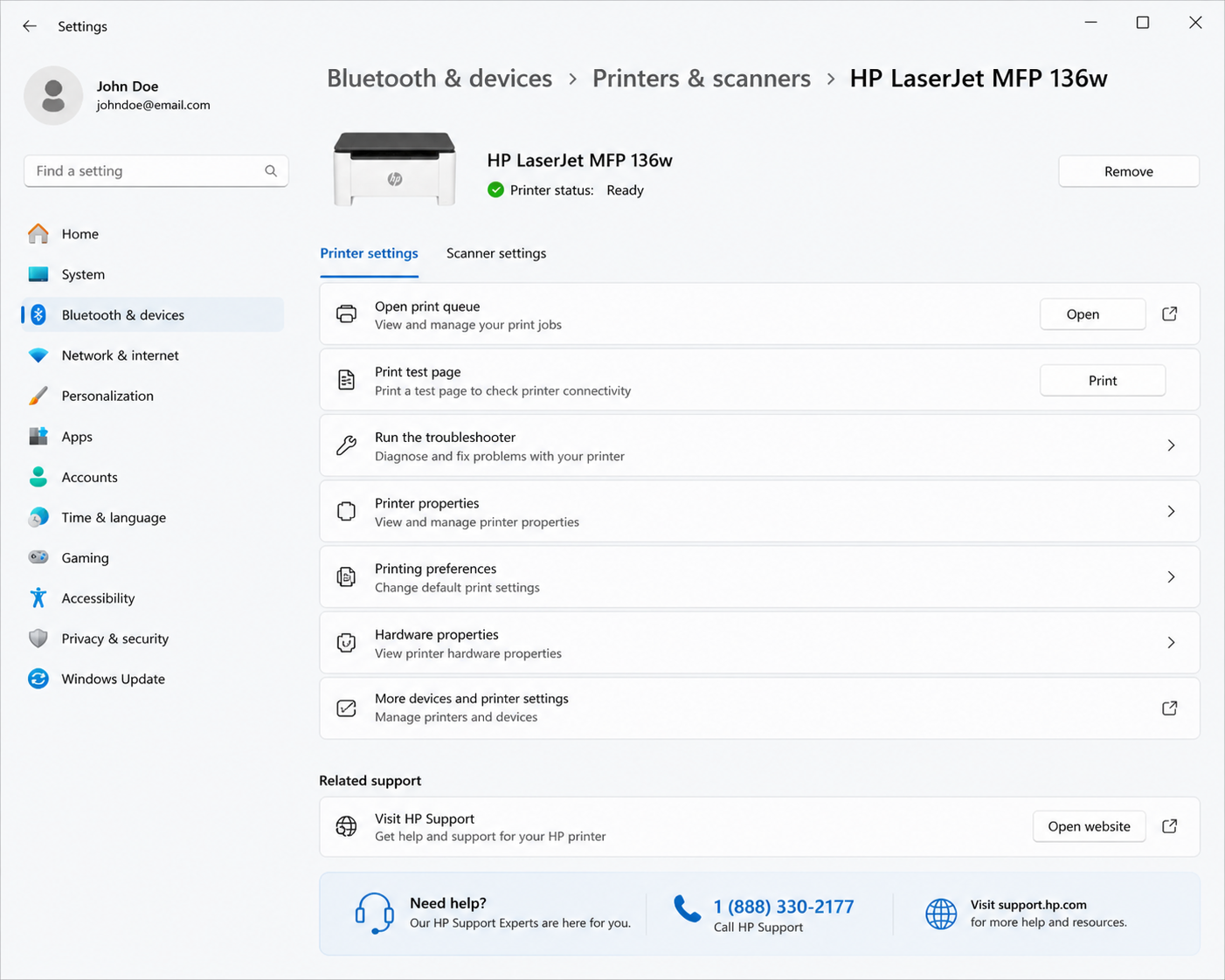Click the Time & language clock icon

pos(38,517)
